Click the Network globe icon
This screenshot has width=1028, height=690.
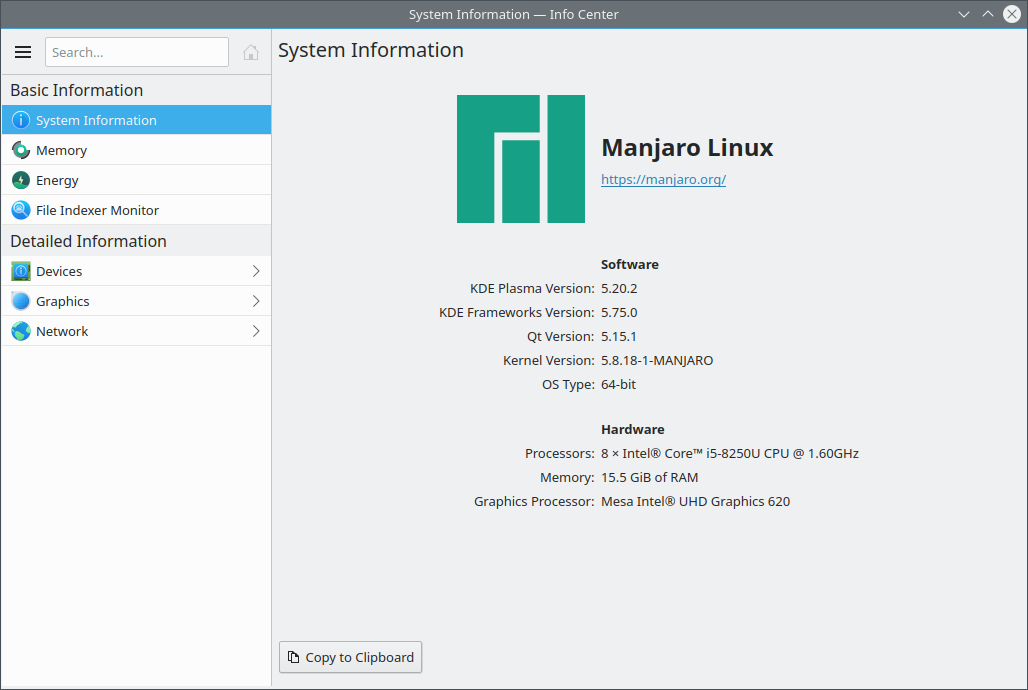21,331
